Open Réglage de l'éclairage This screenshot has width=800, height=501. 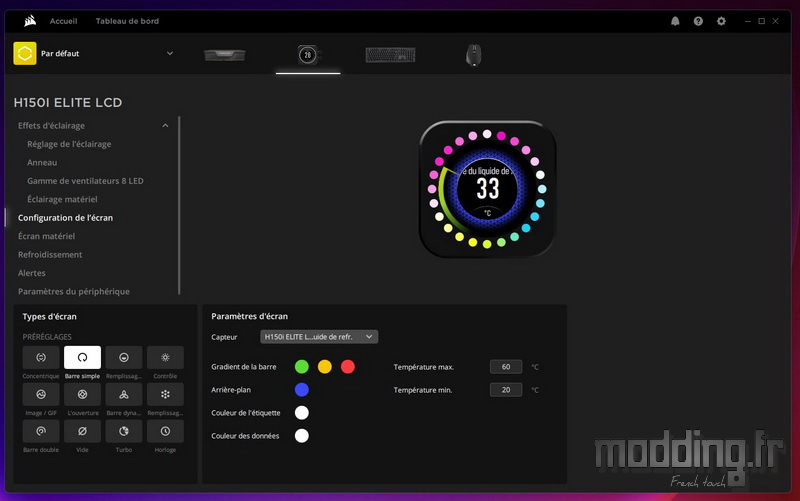(x=69, y=144)
